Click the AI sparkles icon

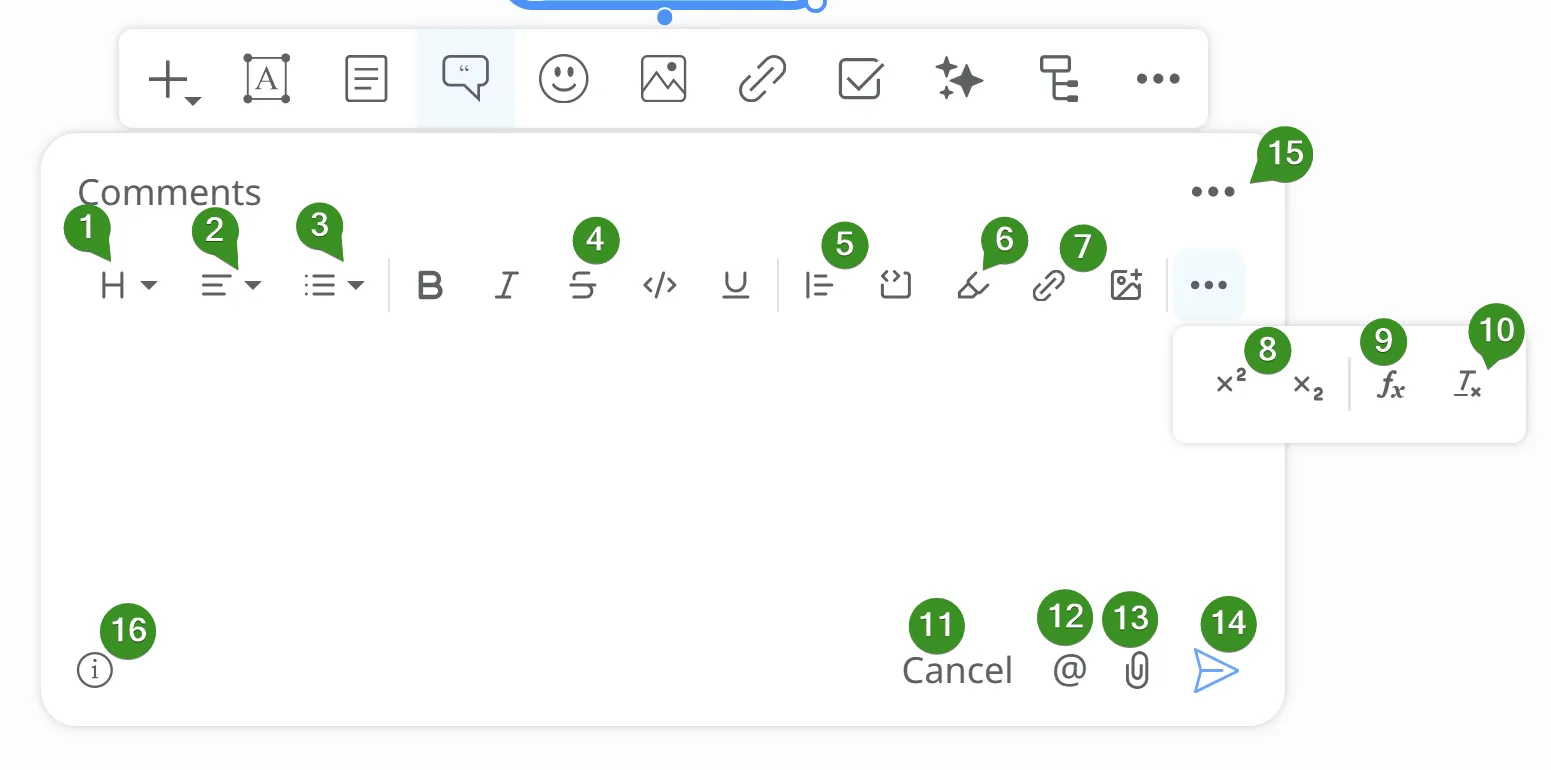959,79
